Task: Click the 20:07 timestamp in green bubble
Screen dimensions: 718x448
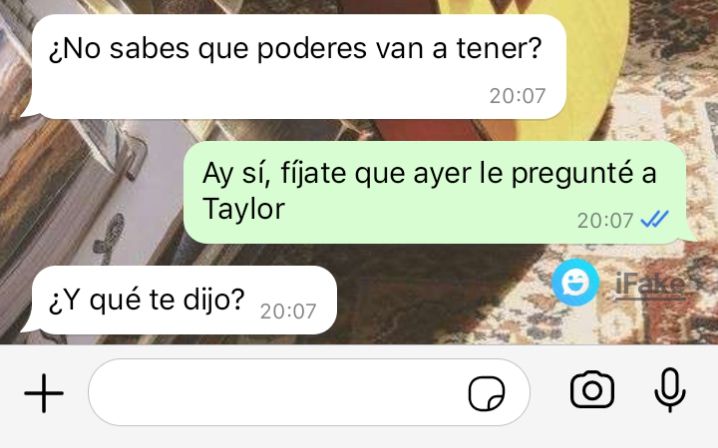Action: [605, 221]
